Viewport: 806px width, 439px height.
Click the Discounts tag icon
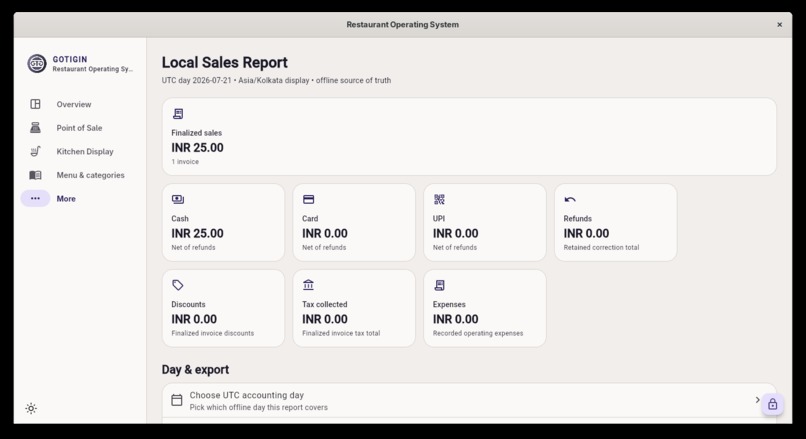pos(178,285)
